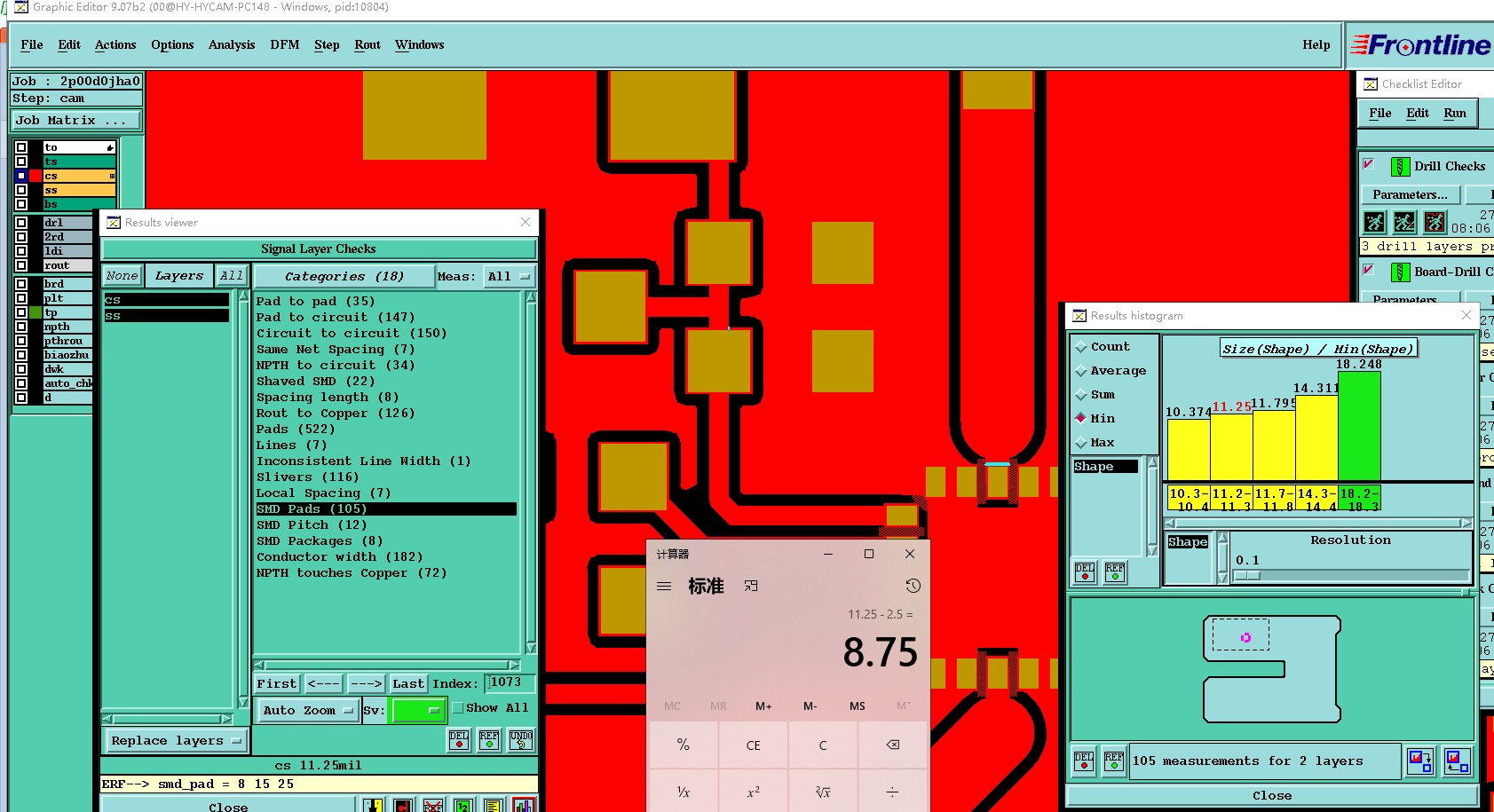Click DEL icon under Shape list in histogram
The width and height of the screenshot is (1494, 812).
point(1085,572)
